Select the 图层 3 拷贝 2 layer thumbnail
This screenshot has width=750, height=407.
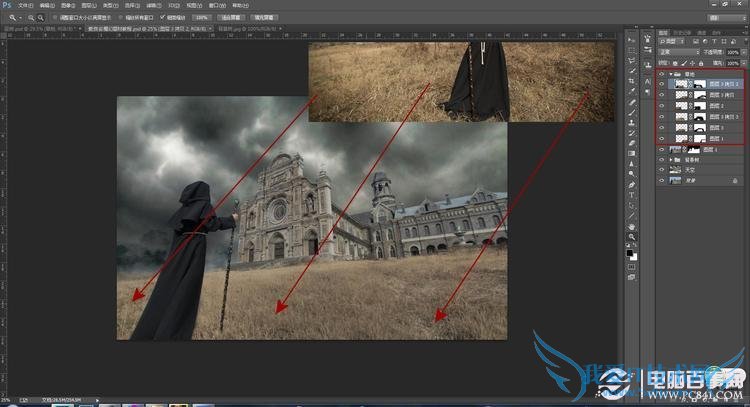(x=680, y=85)
